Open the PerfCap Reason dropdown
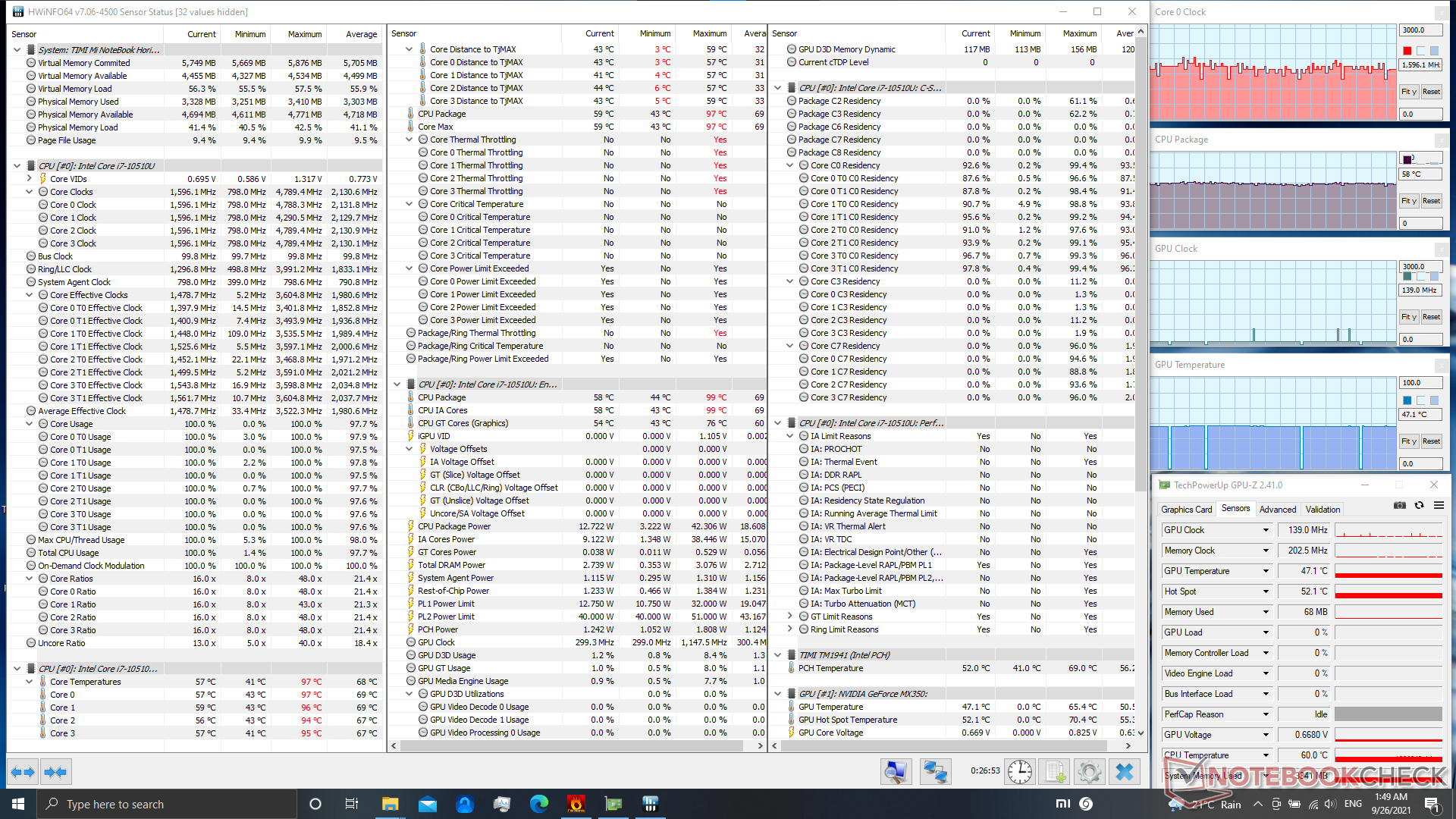 click(x=1266, y=714)
